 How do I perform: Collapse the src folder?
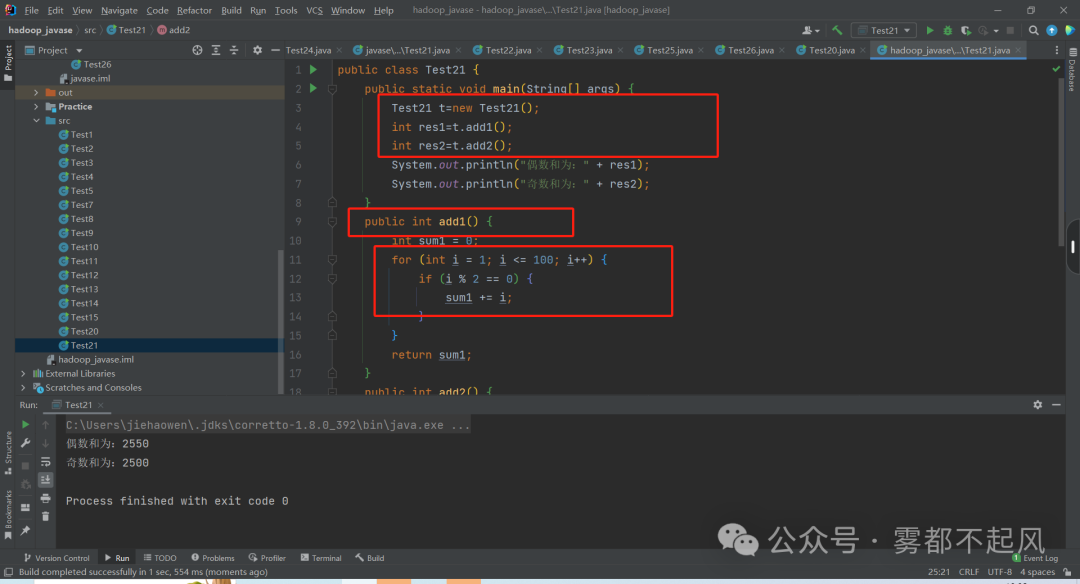(36, 121)
